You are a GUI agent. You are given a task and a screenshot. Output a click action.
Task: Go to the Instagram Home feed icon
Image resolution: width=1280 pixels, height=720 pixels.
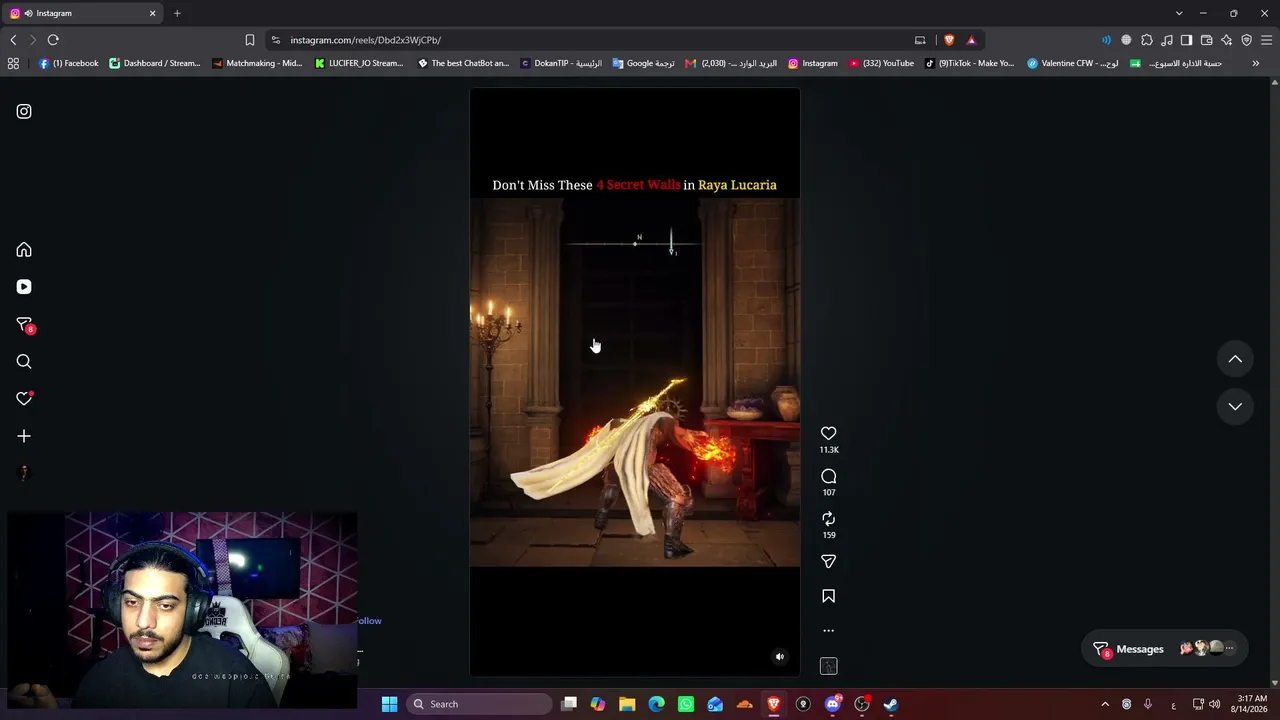pyautogui.click(x=24, y=250)
